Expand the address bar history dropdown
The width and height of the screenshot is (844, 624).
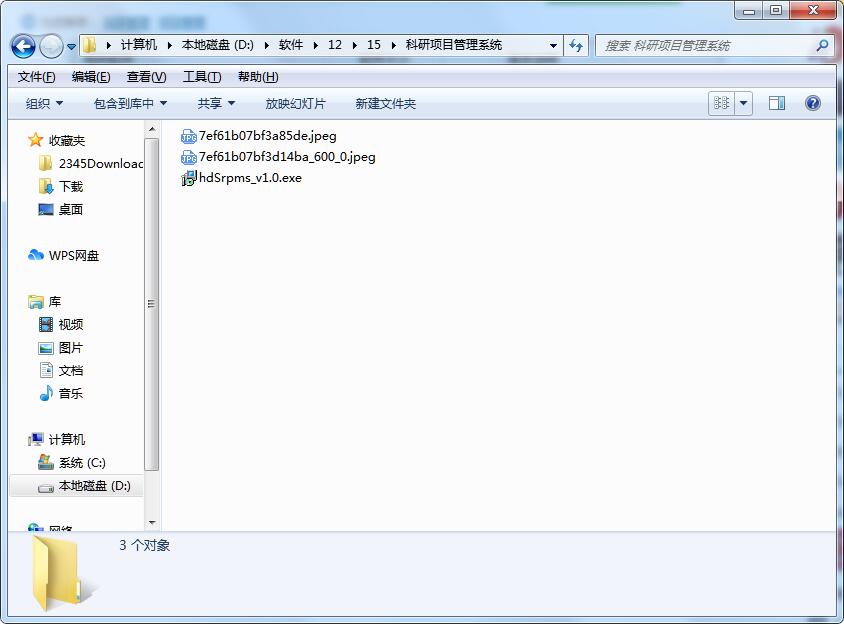pyautogui.click(x=553, y=46)
